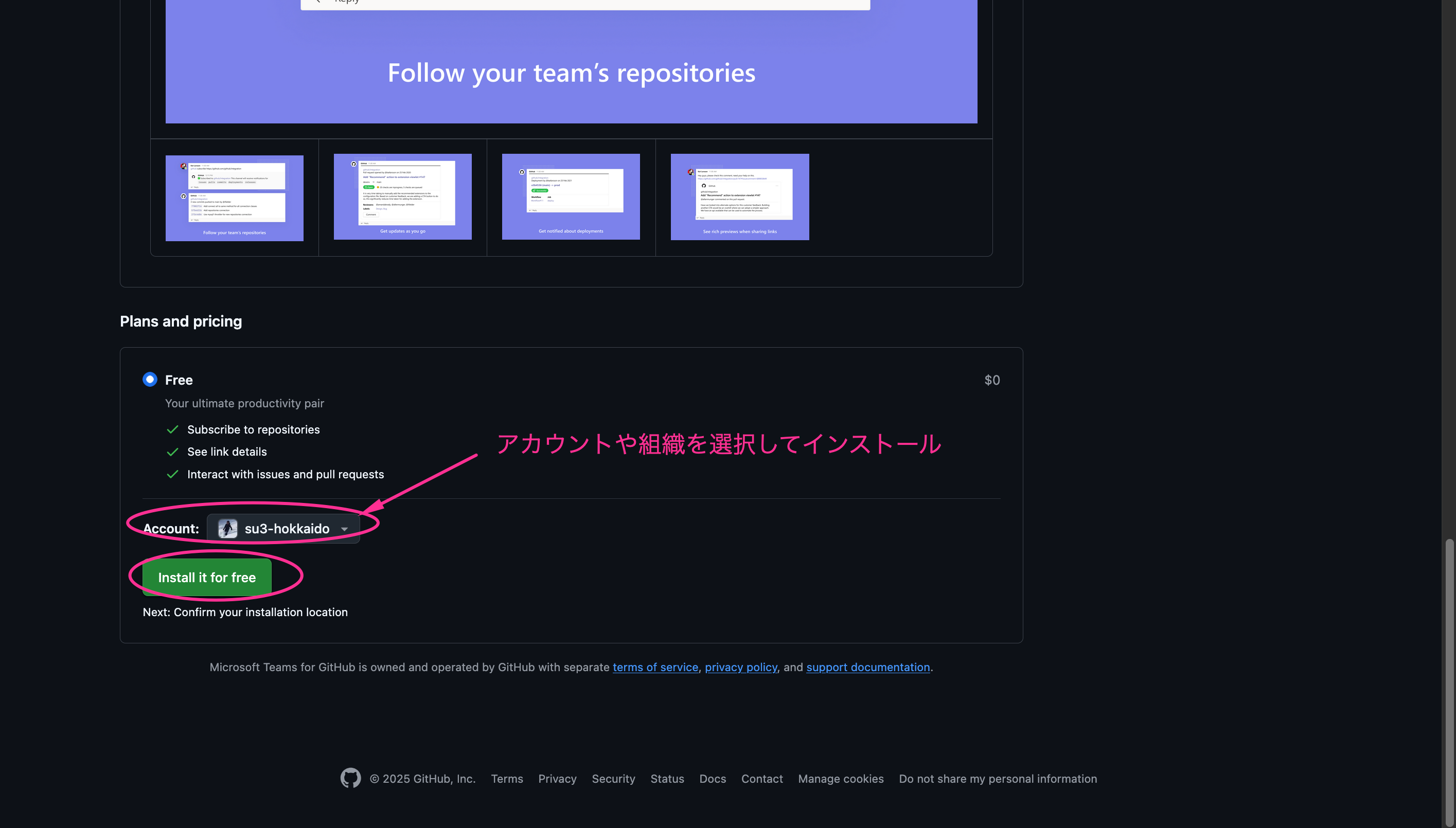This screenshot has height=828, width=1456.
Task: Open the Get updates as you go thumbnail
Action: (402, 196)
